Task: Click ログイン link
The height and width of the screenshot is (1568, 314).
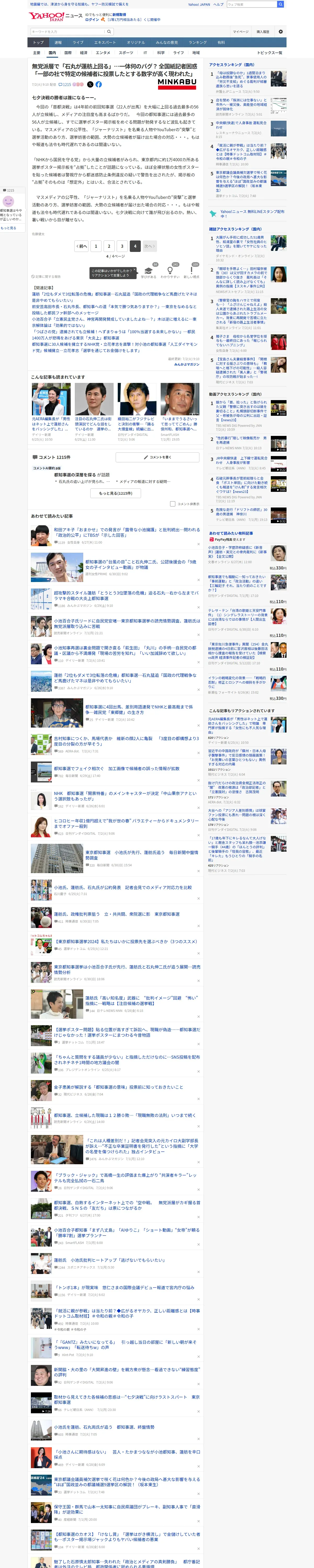Action: [92, 20]
